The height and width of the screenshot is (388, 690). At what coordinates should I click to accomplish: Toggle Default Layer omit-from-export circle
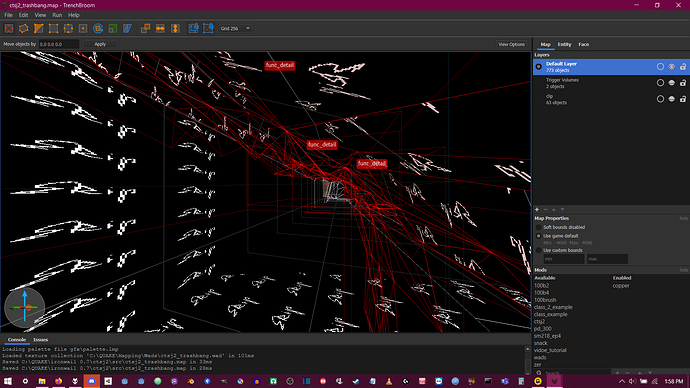(x=660, y=67)
